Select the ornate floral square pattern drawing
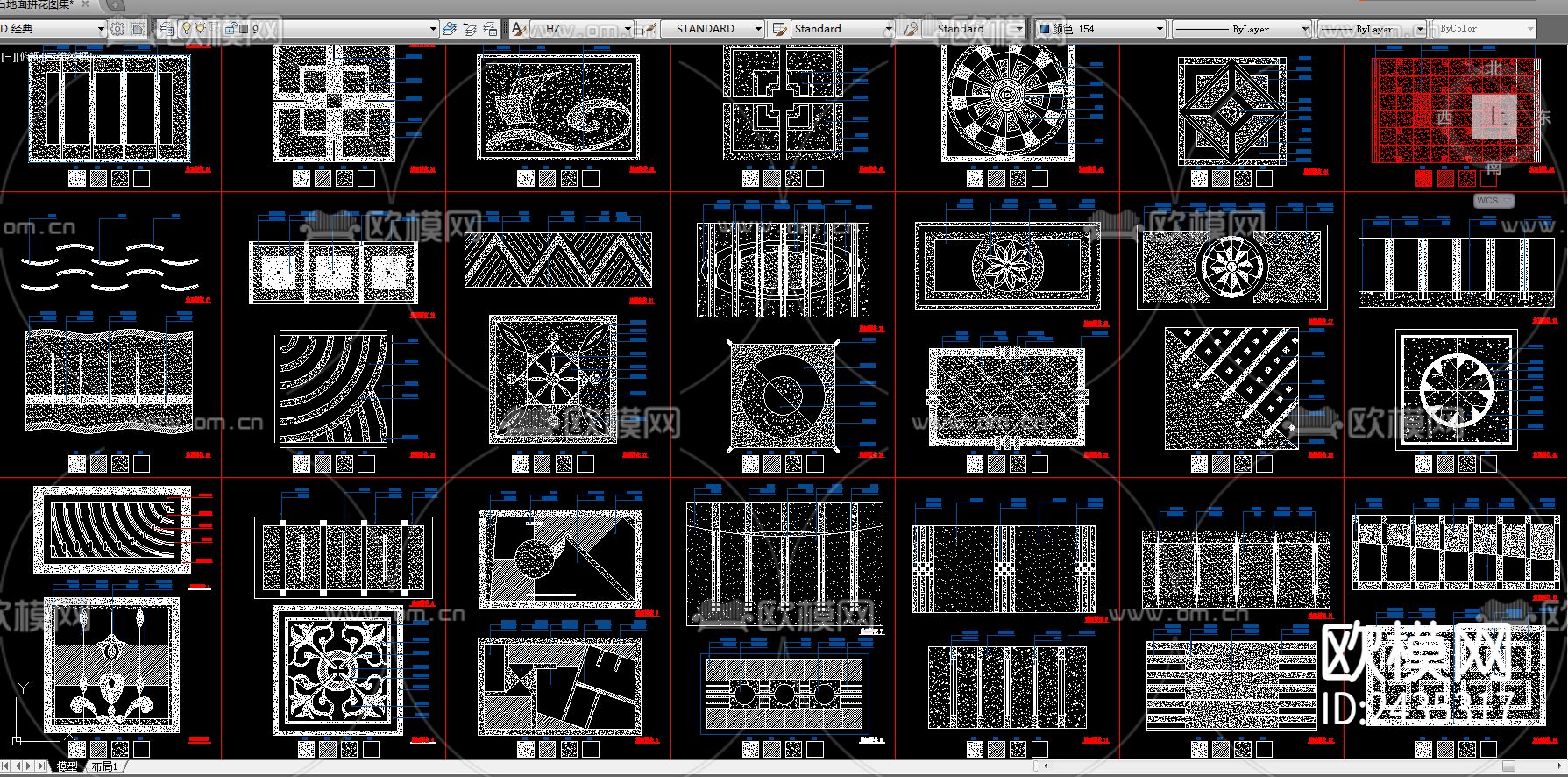Image resolution: width=1568 pixels, height=777 pixels. (338, 671)
